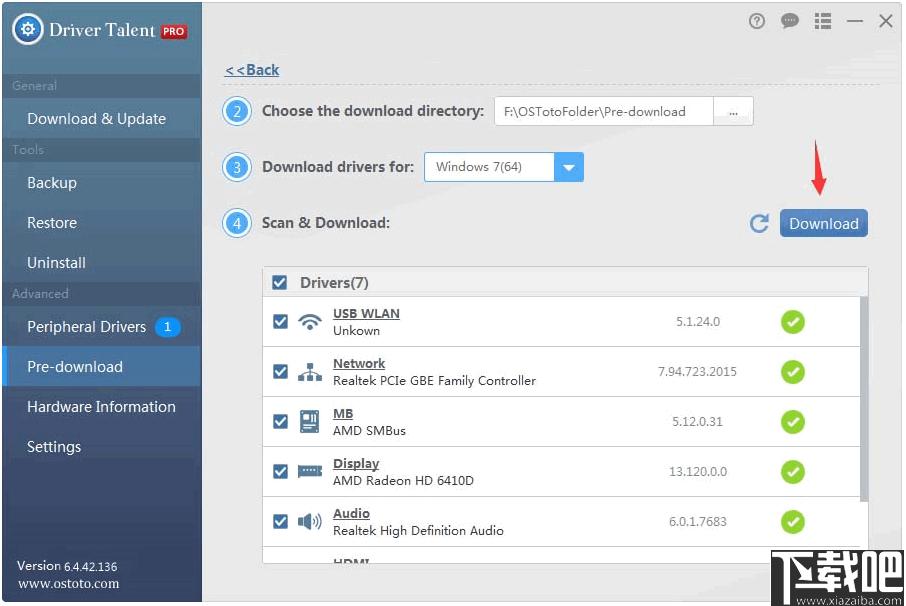Screen dimensions: 906x606
Task: Uncheck the Audio driver checkbox
Action: tap(280, 522)
